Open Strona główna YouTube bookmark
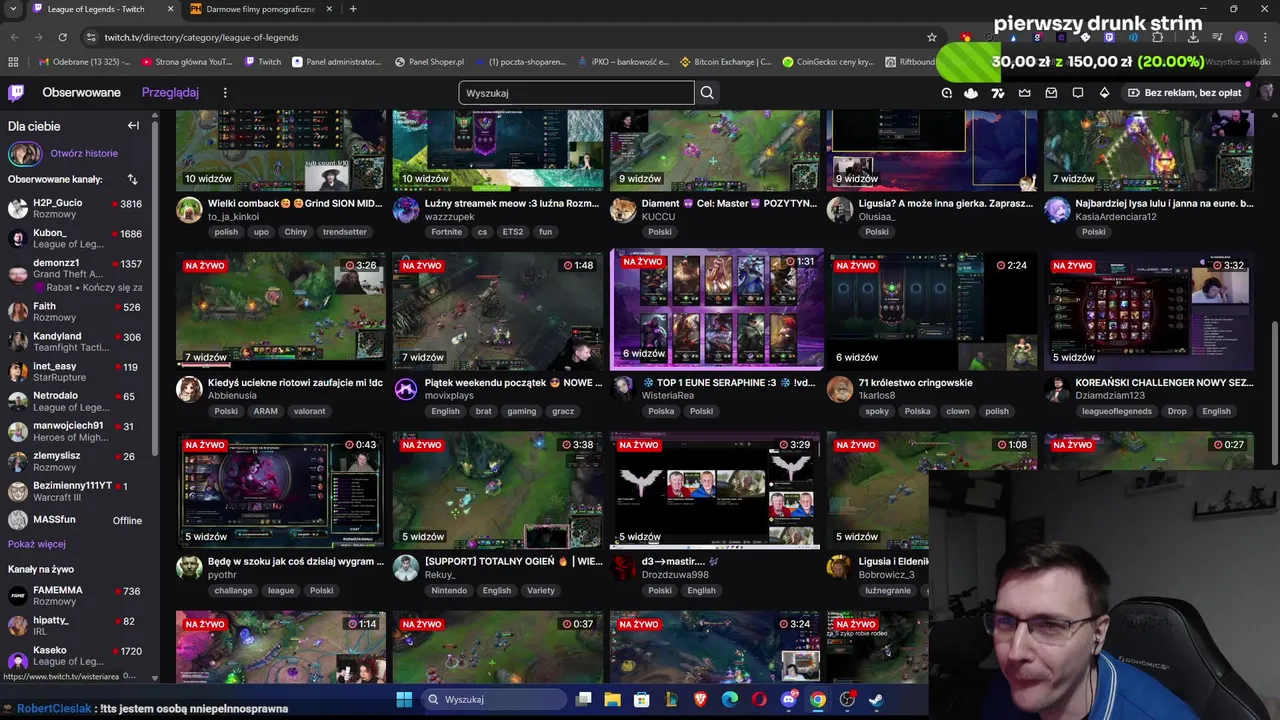Screen dimensions: 1280x720 (x=187, y=62)
